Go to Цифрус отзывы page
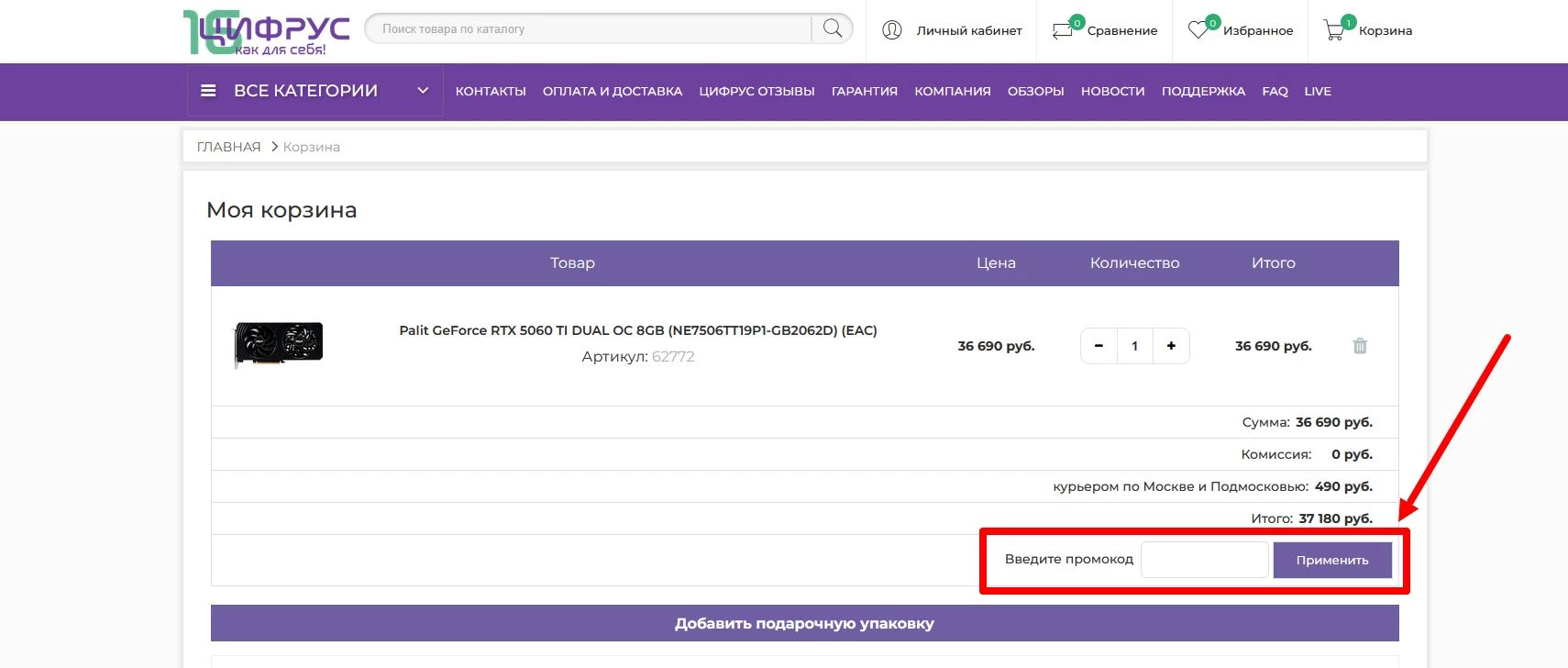The width and height of the screenshot is (1568, 668). 756,91
